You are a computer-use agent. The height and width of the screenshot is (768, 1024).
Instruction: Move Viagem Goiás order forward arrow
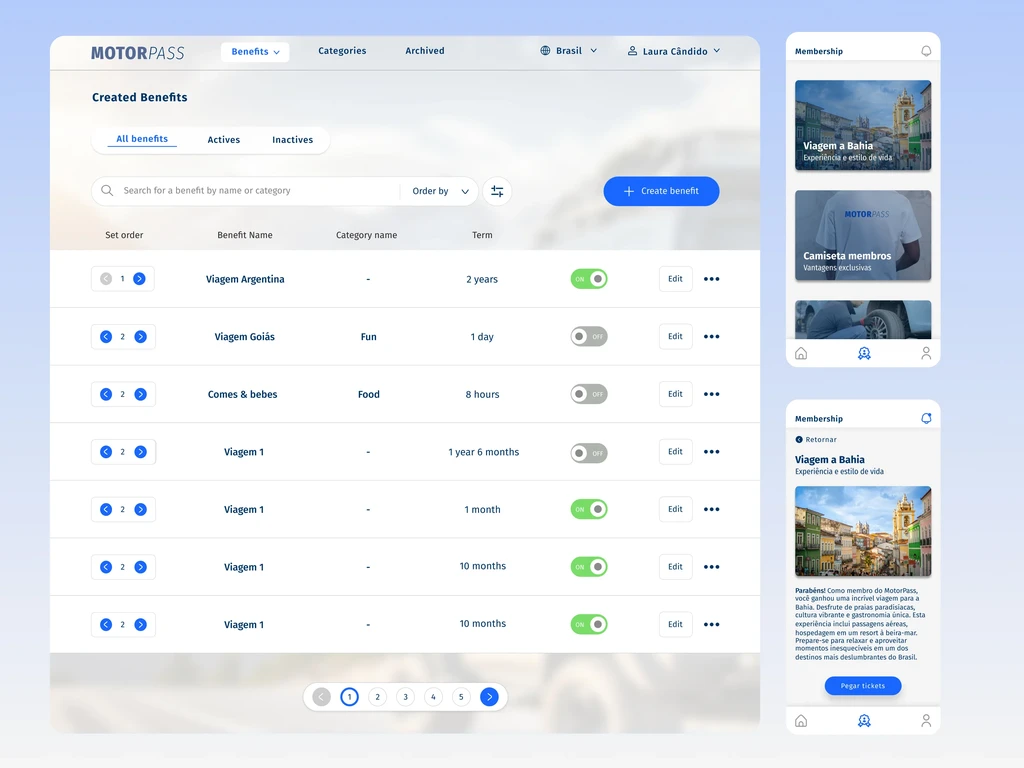(140, 336)
